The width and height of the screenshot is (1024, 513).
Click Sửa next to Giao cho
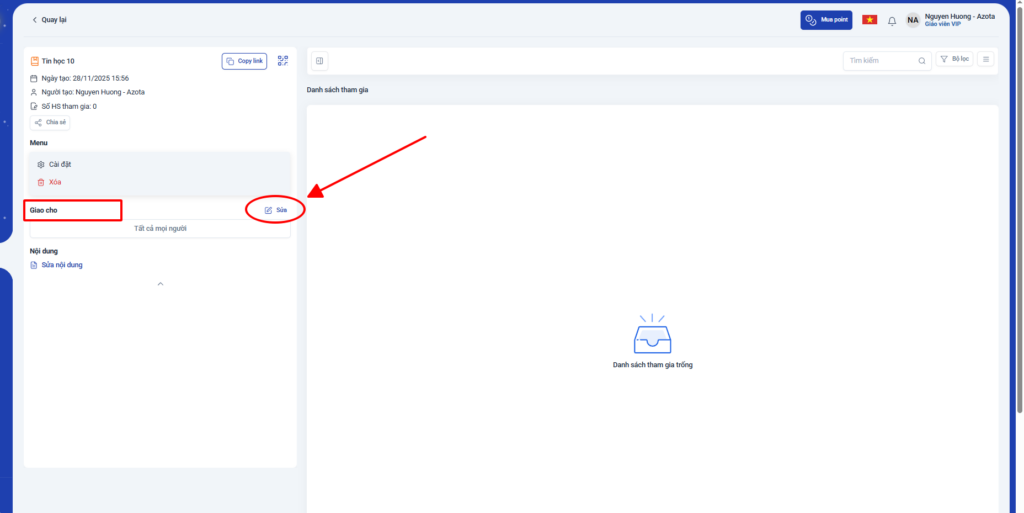275,210
